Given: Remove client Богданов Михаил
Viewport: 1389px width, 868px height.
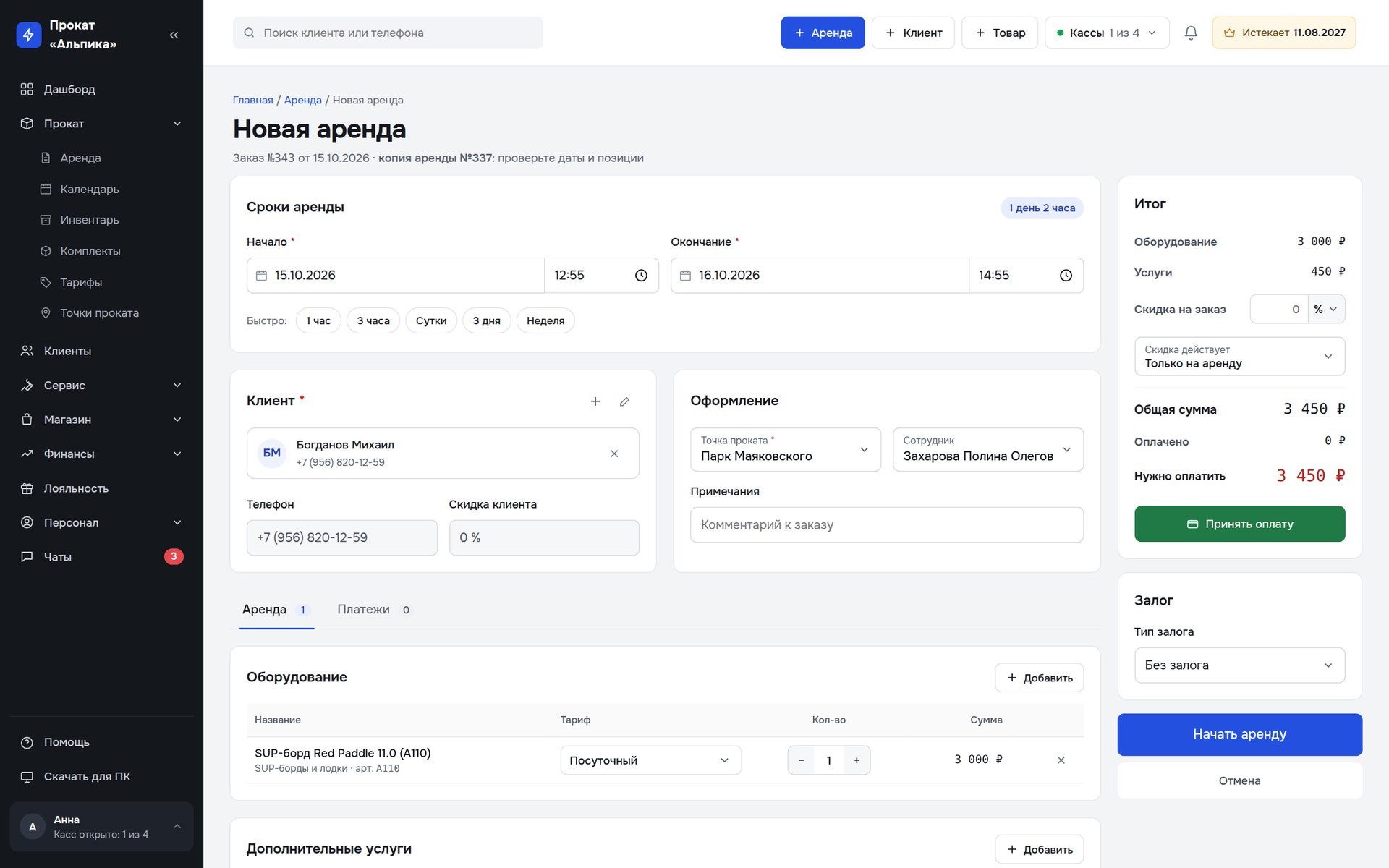Looking at the screenshot, I should click(614, 454).
